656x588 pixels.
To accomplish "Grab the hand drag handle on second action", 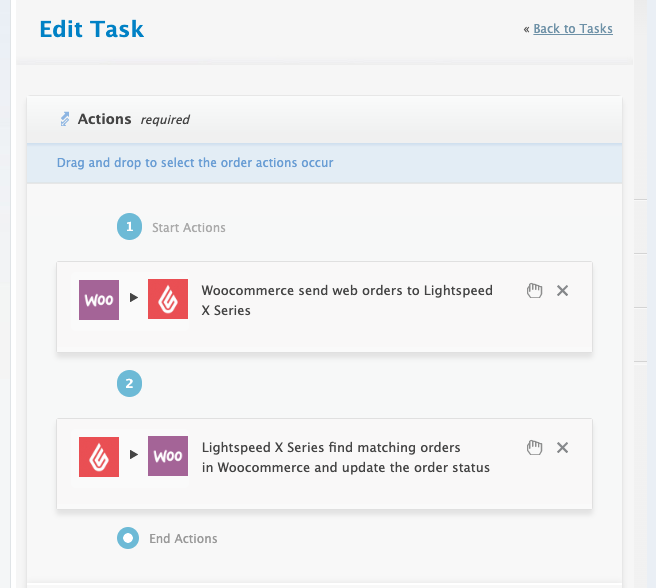I will pos(534,448).
